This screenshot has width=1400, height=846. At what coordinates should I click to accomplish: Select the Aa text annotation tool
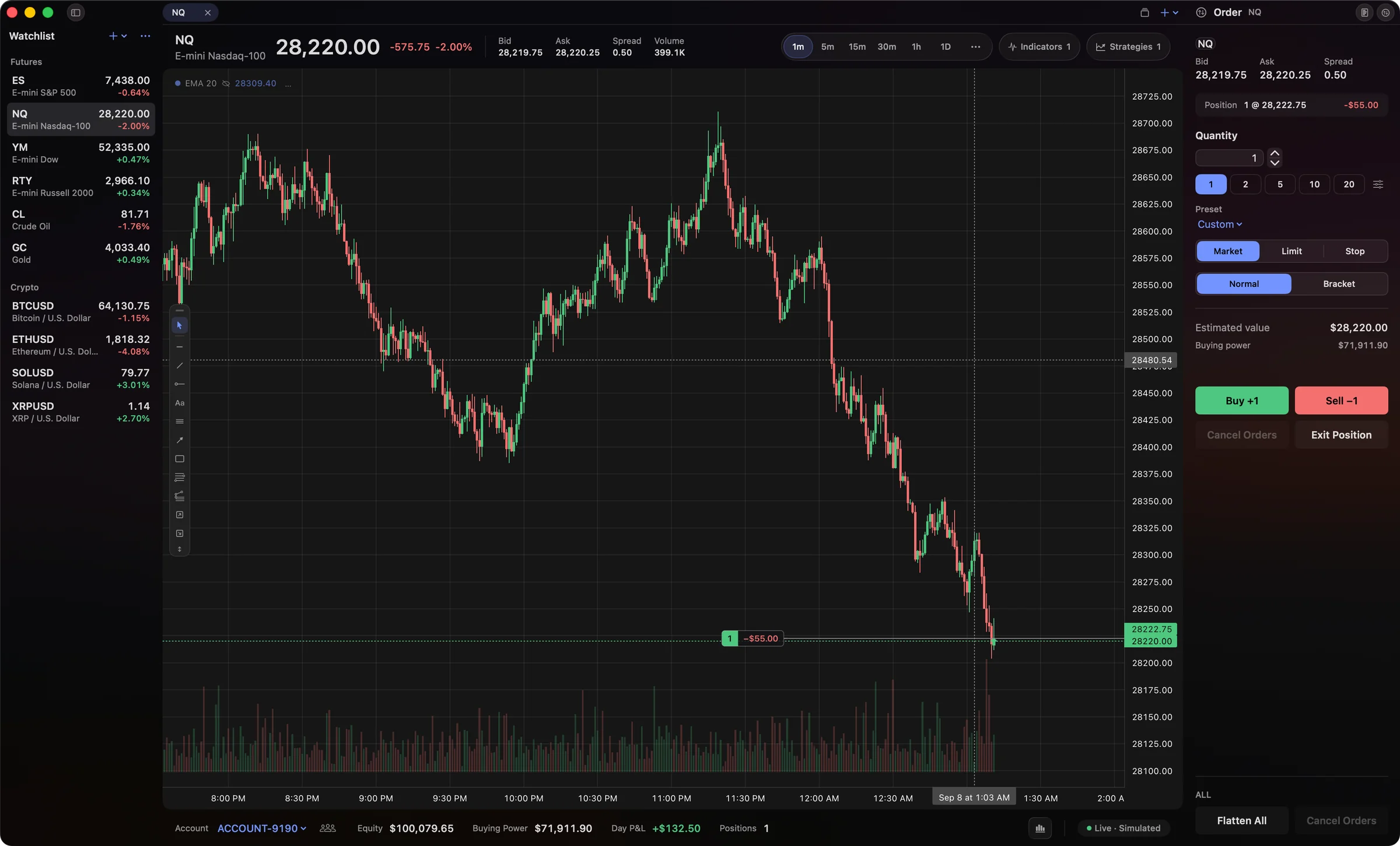(x=179, y=403)
